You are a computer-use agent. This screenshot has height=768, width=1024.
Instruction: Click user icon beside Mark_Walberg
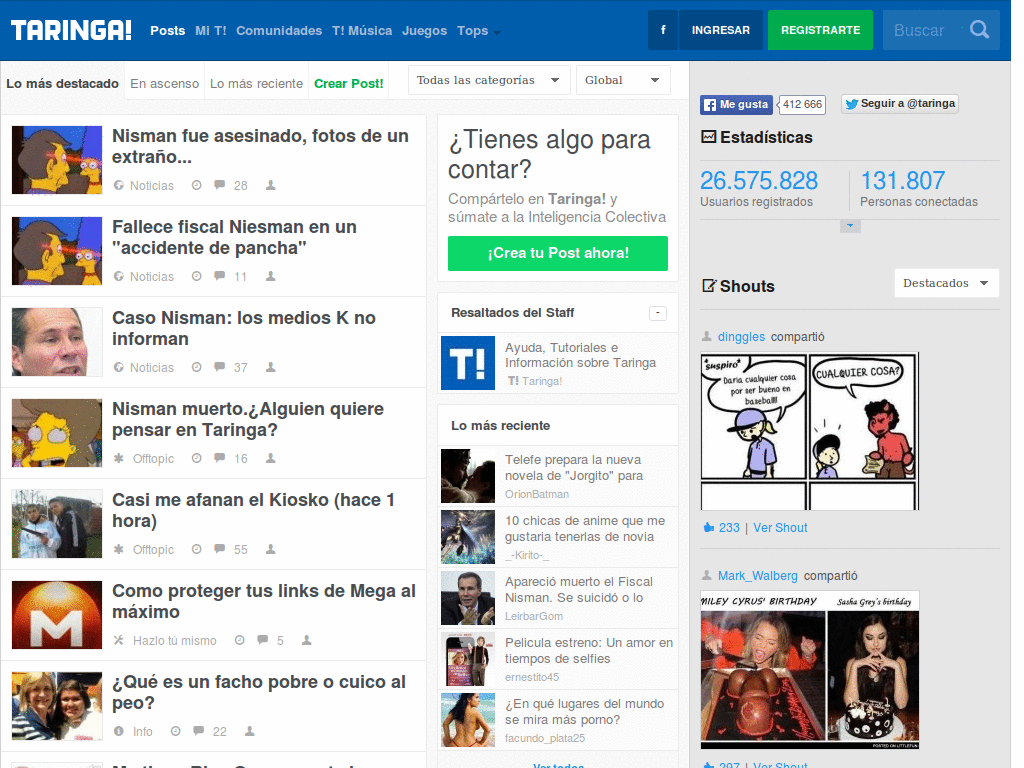[x=707, y=575]
